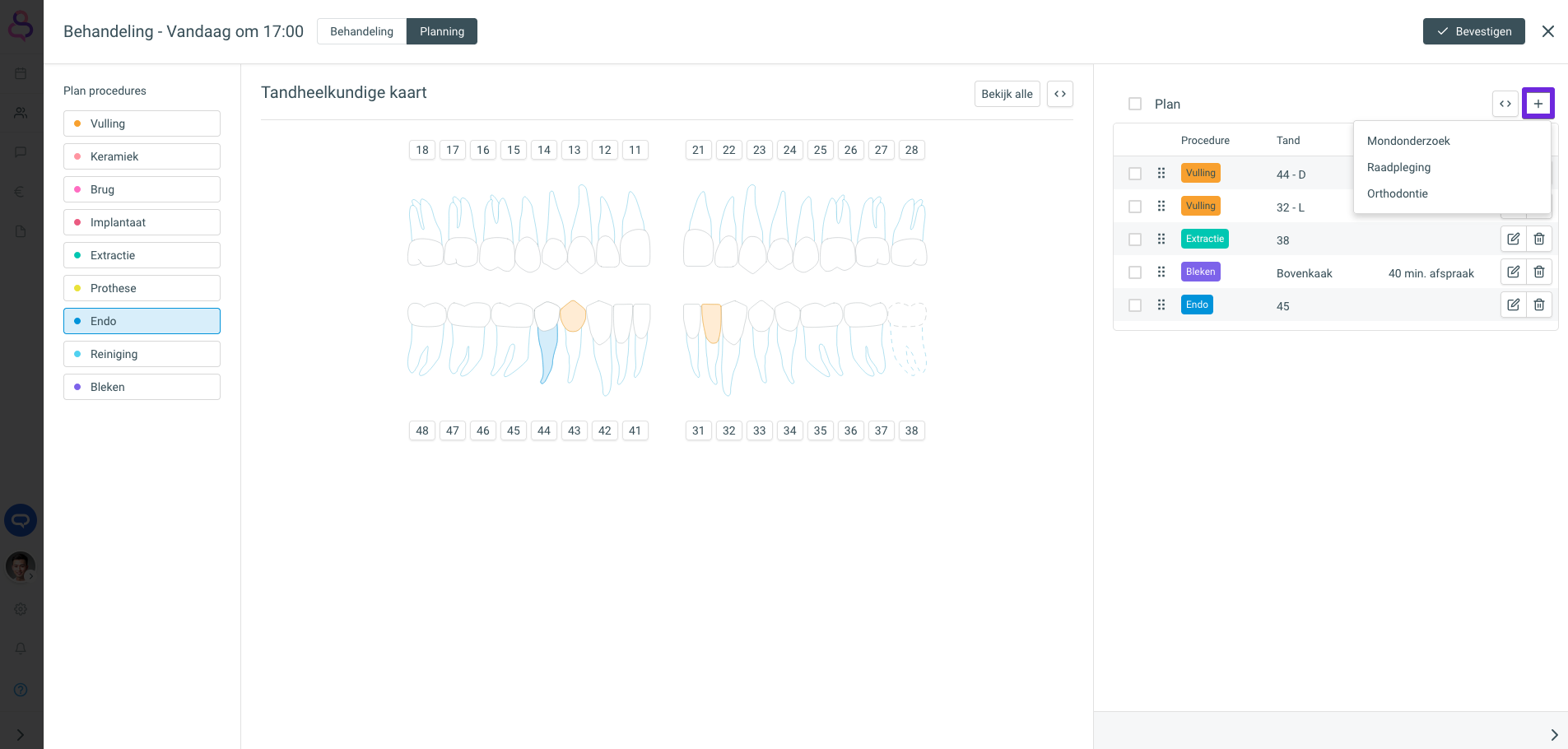The width and height of the screenshot is (1568, 749).
Task: Delete the Endo procedure for tooth 45
Action: (x=1538, y=305)
